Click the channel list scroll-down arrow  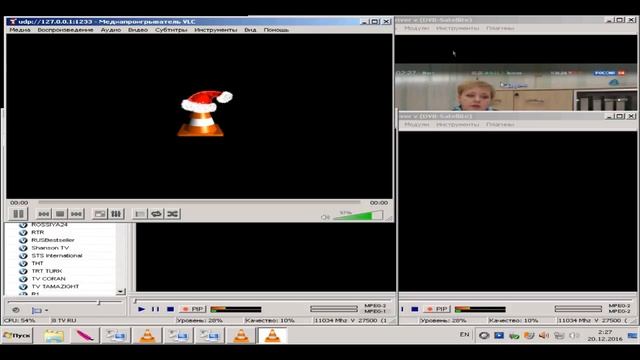[x=121, y=292]
